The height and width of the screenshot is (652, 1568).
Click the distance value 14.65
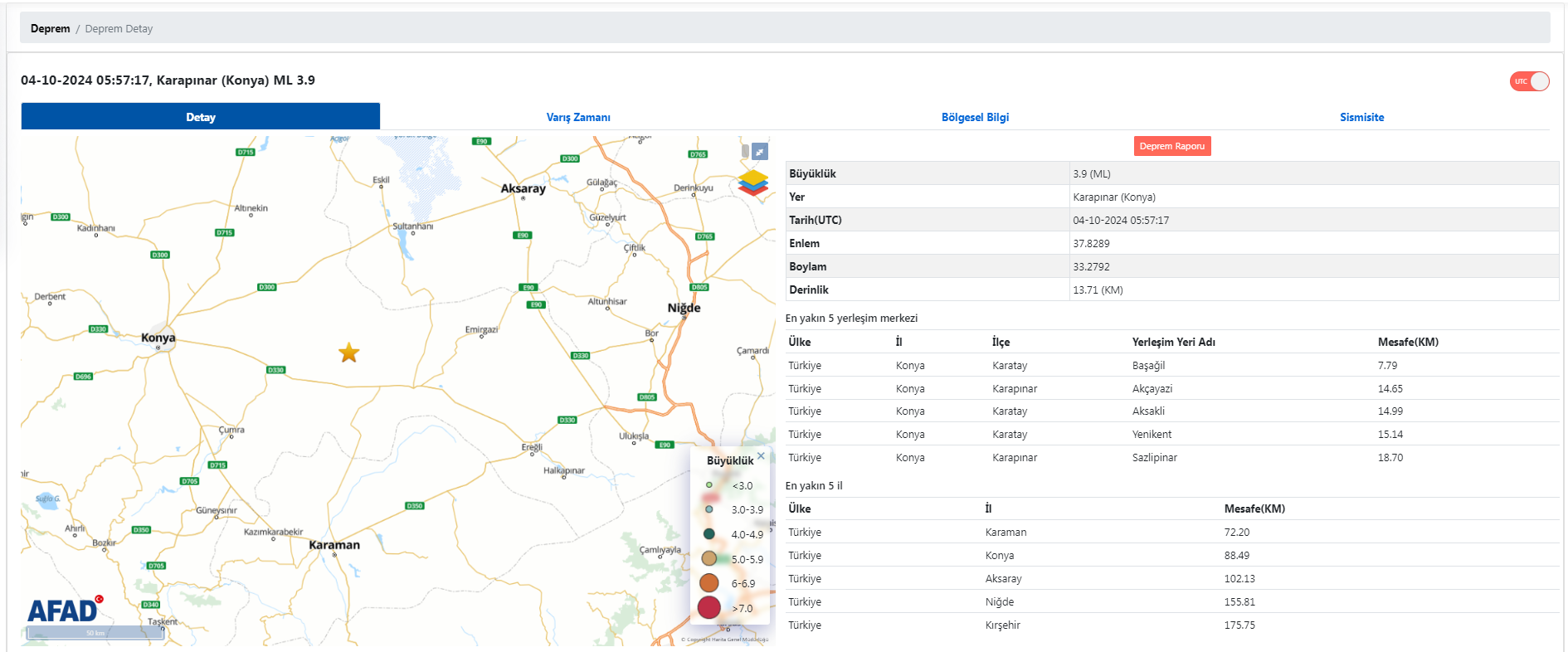pyautogui.click(x=1390, y=388)
